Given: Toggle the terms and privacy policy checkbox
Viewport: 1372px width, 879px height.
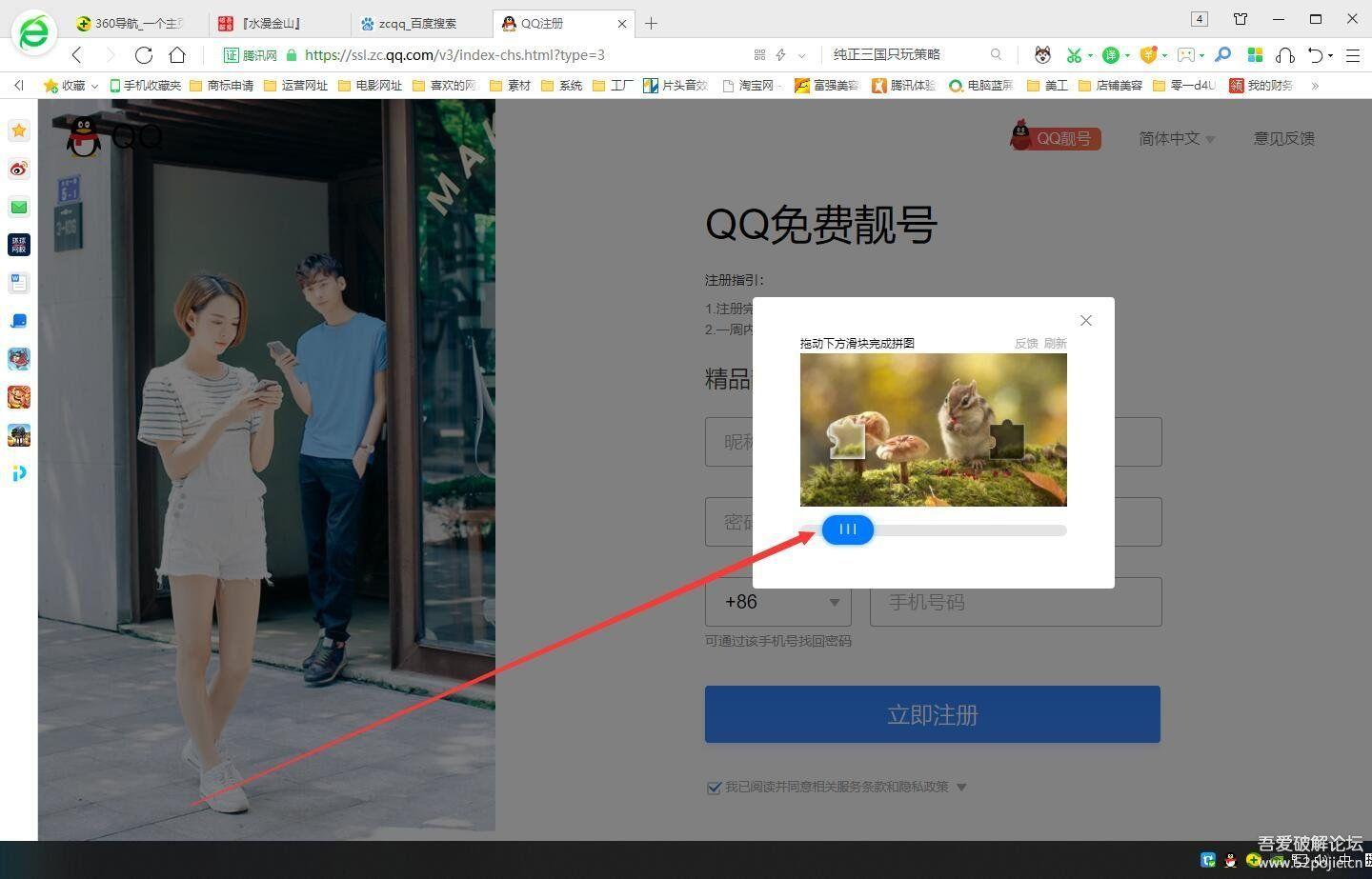Looking at the screenshot, I should [714, 788].
